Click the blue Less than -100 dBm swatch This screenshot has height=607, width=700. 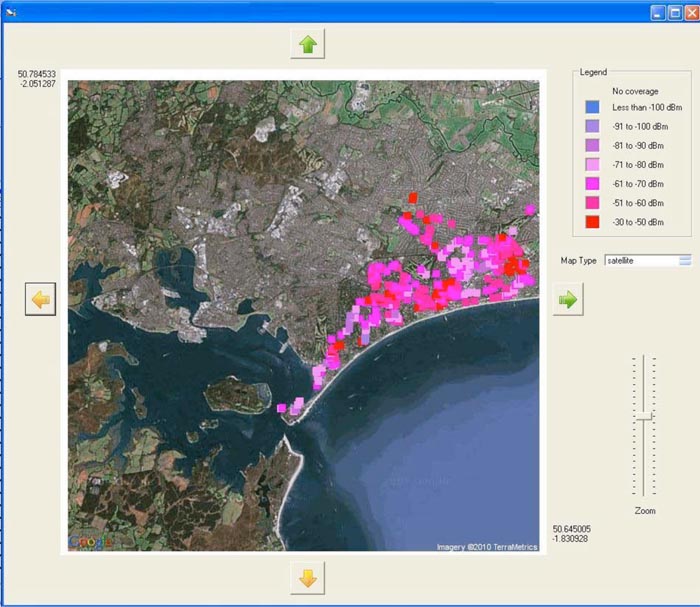pyautogui.click(x=592, y=107)
